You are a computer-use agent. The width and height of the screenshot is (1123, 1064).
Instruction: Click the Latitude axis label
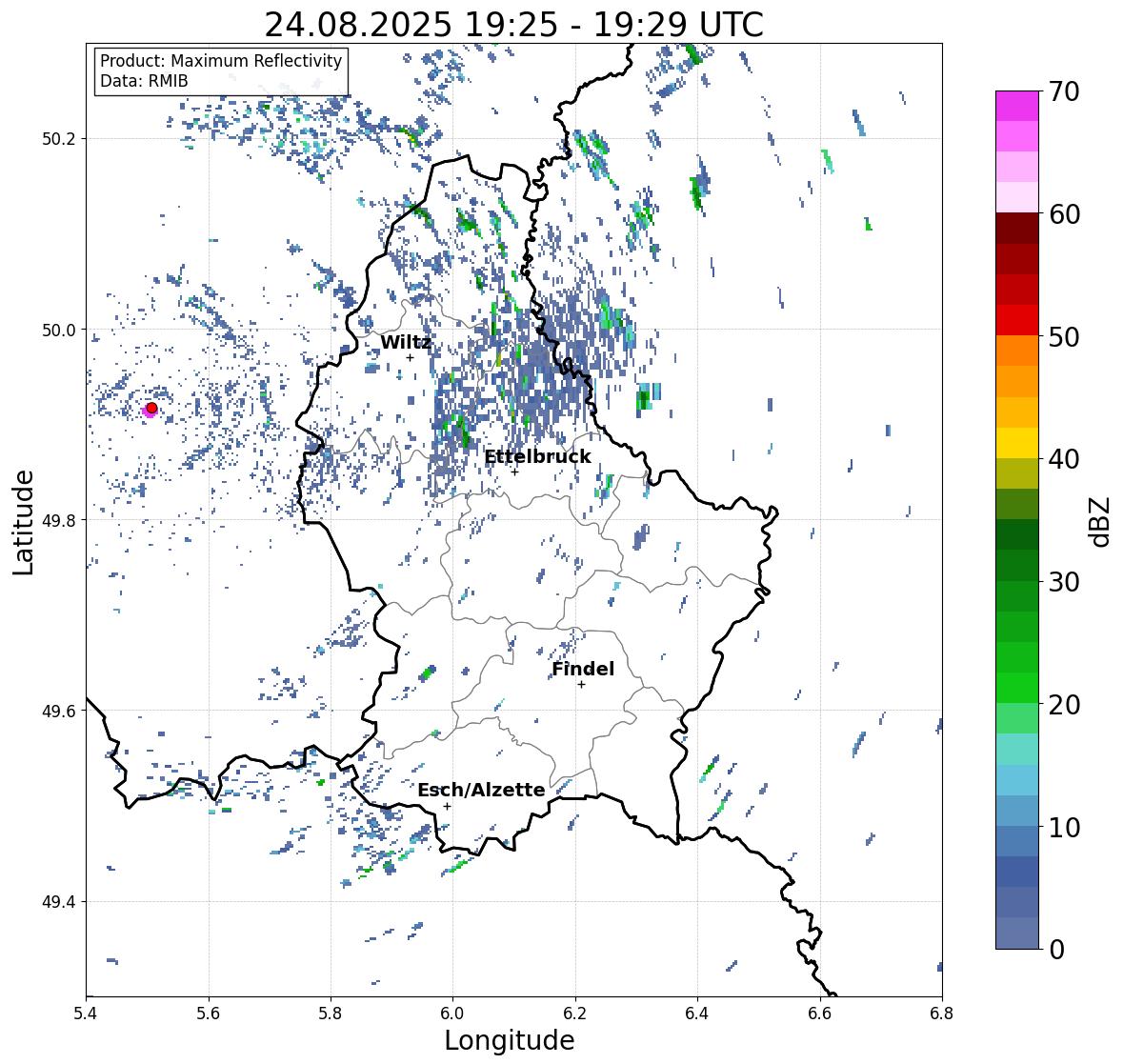[x=23, y=523]
